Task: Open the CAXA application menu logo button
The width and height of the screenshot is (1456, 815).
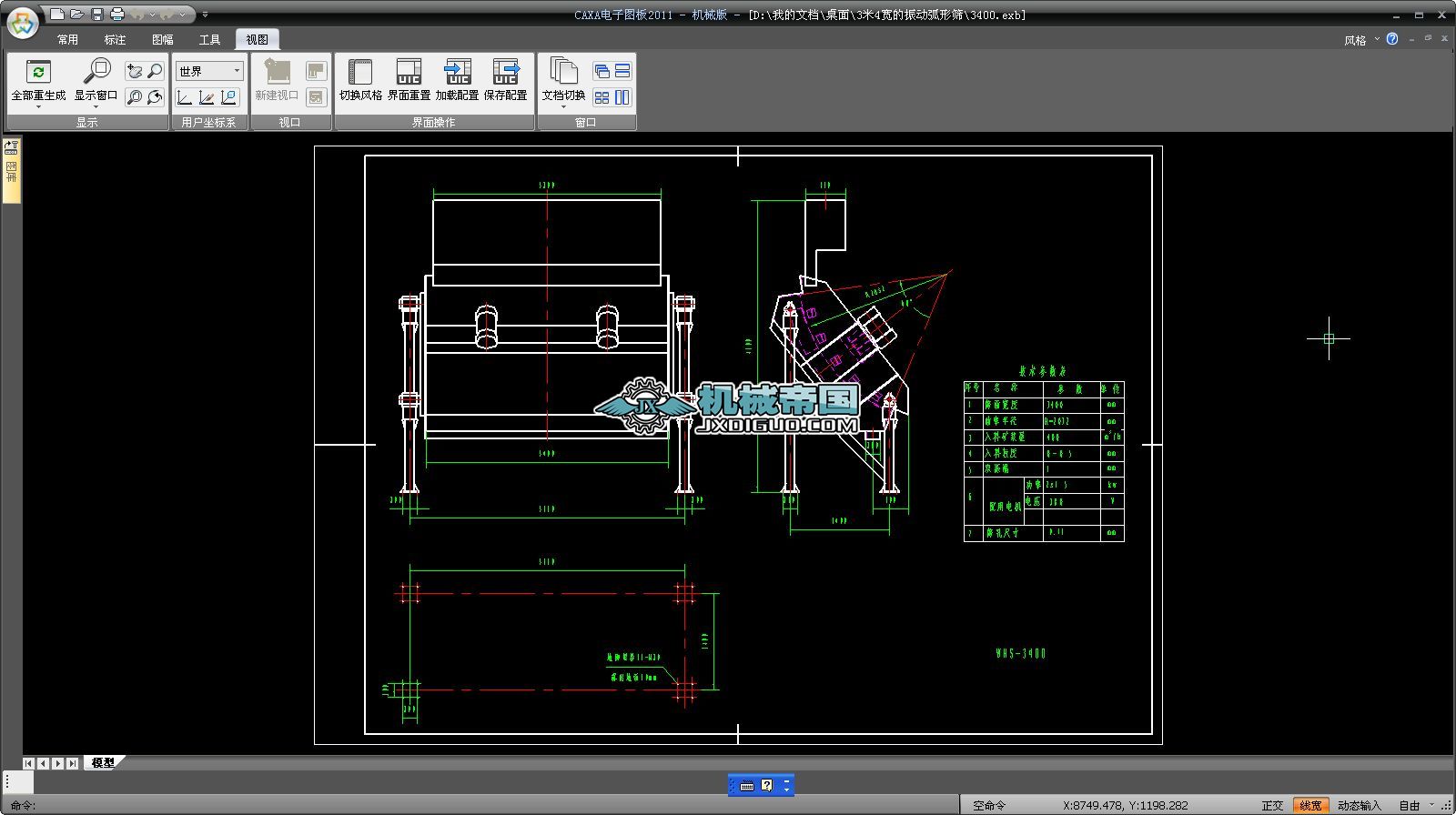Action: pos(22,23)
